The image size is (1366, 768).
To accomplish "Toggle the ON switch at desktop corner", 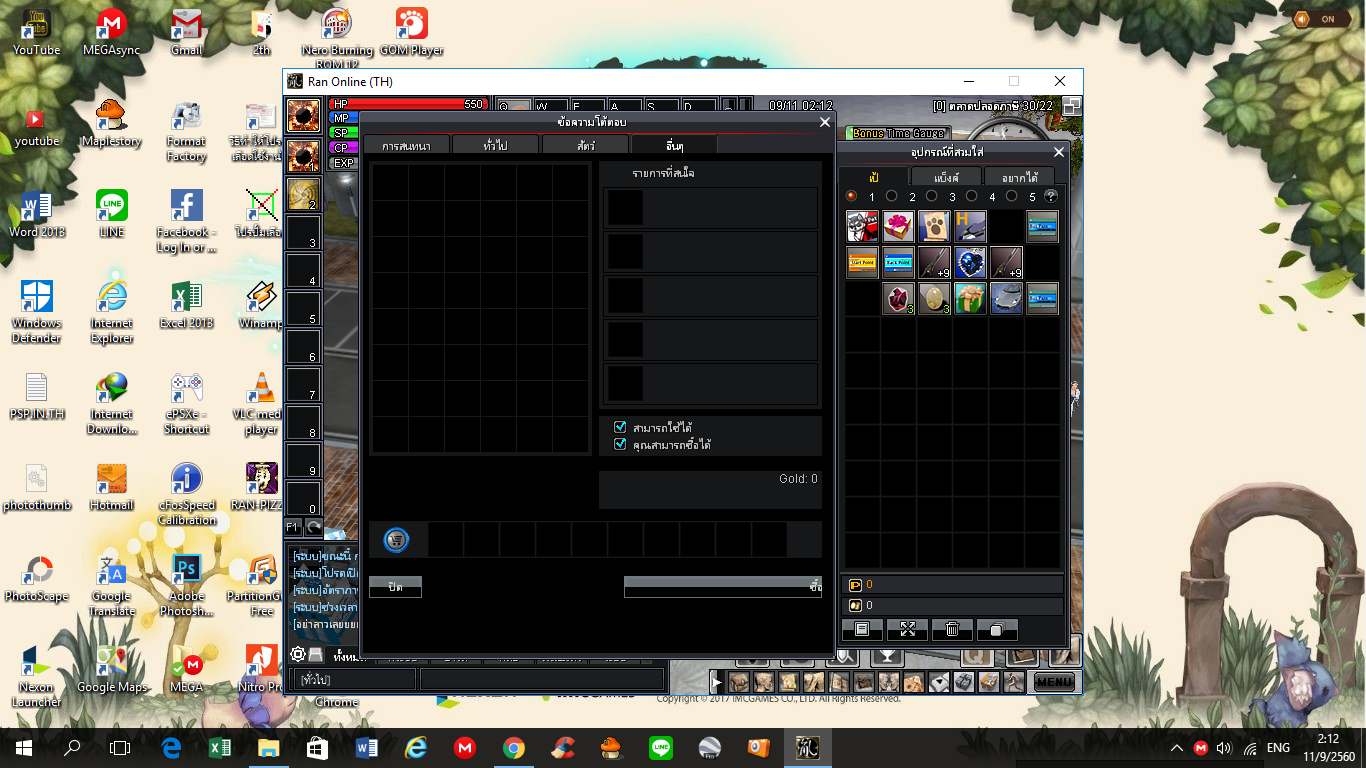I will click(x=1321, y=19).
